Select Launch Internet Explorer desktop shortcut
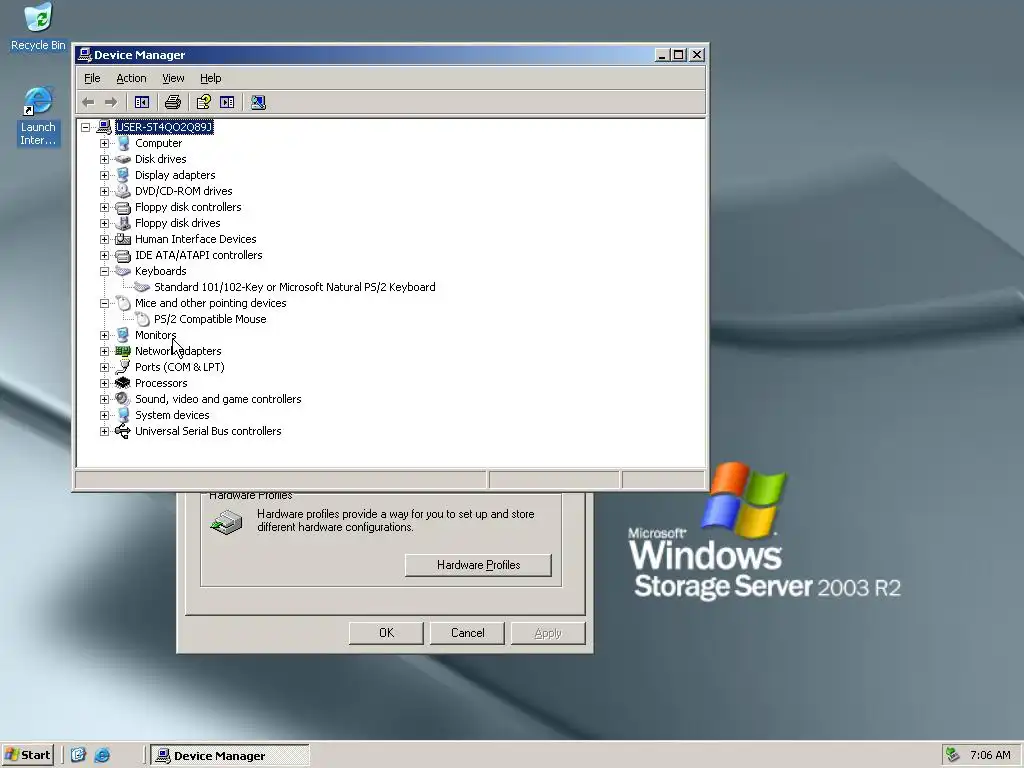 (38, 116)
